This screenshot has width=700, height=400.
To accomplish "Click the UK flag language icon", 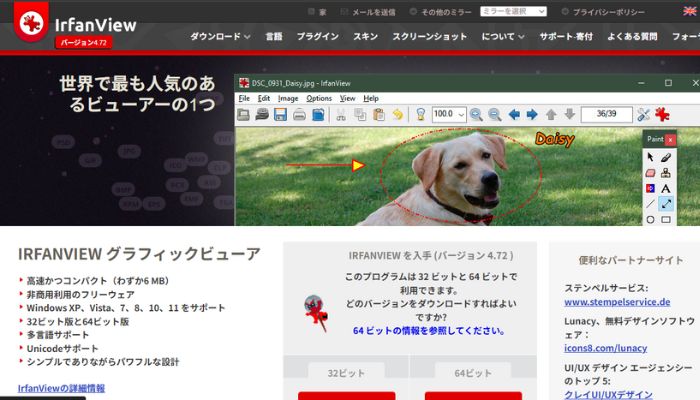I will point(690,11).
